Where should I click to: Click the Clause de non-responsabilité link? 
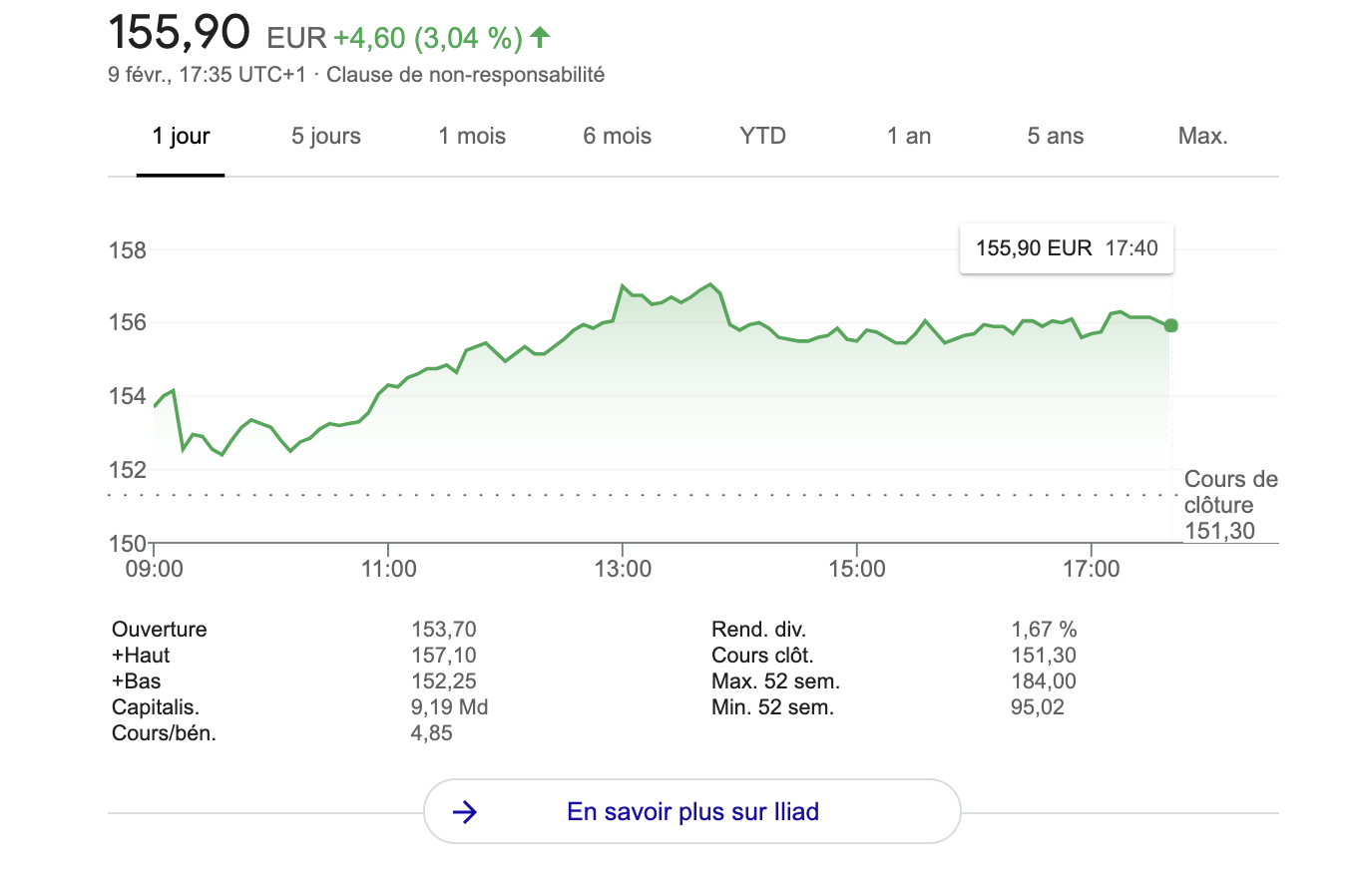coord(465,75)
